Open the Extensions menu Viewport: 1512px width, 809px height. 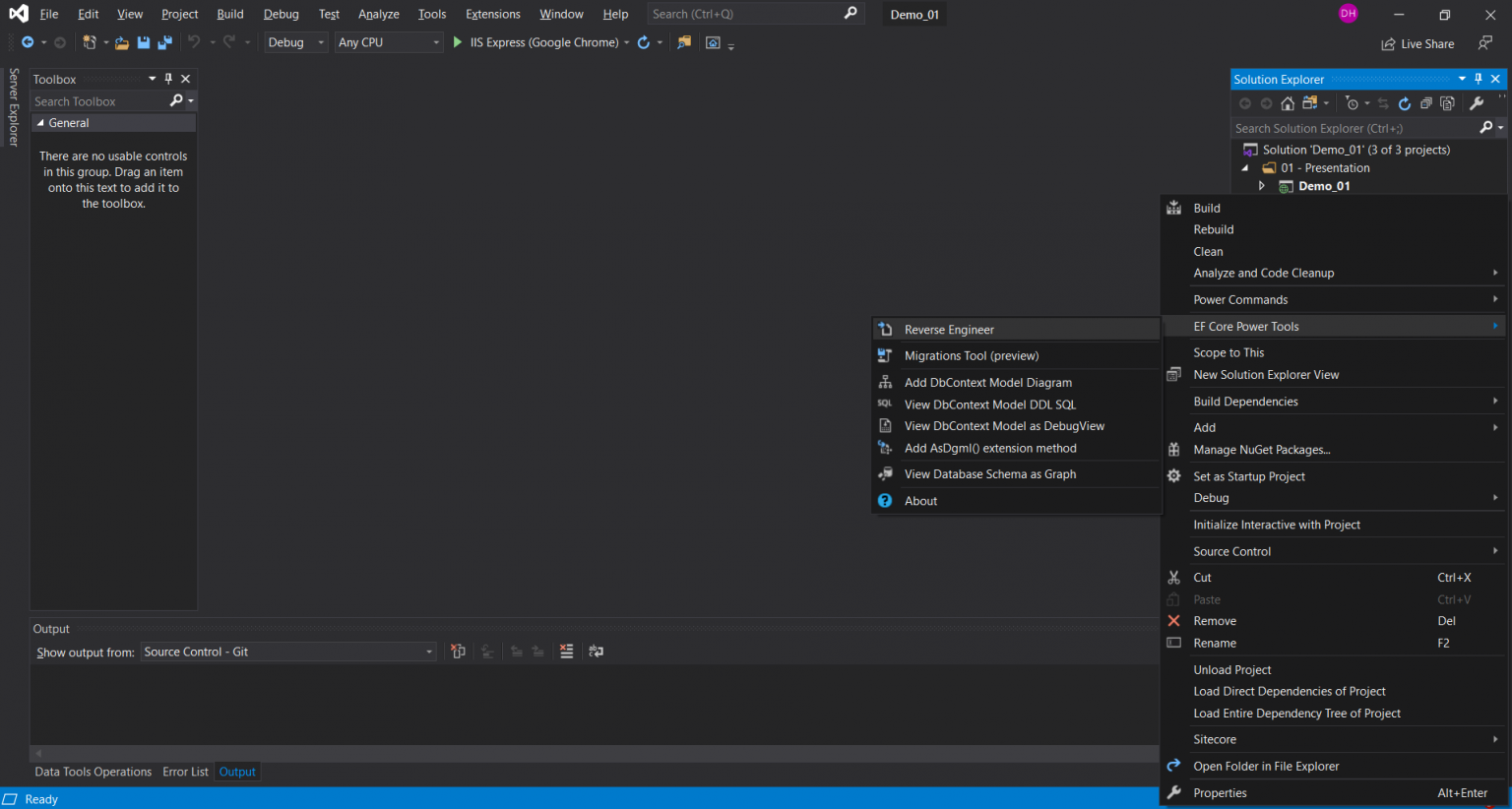tap(492, 14)
